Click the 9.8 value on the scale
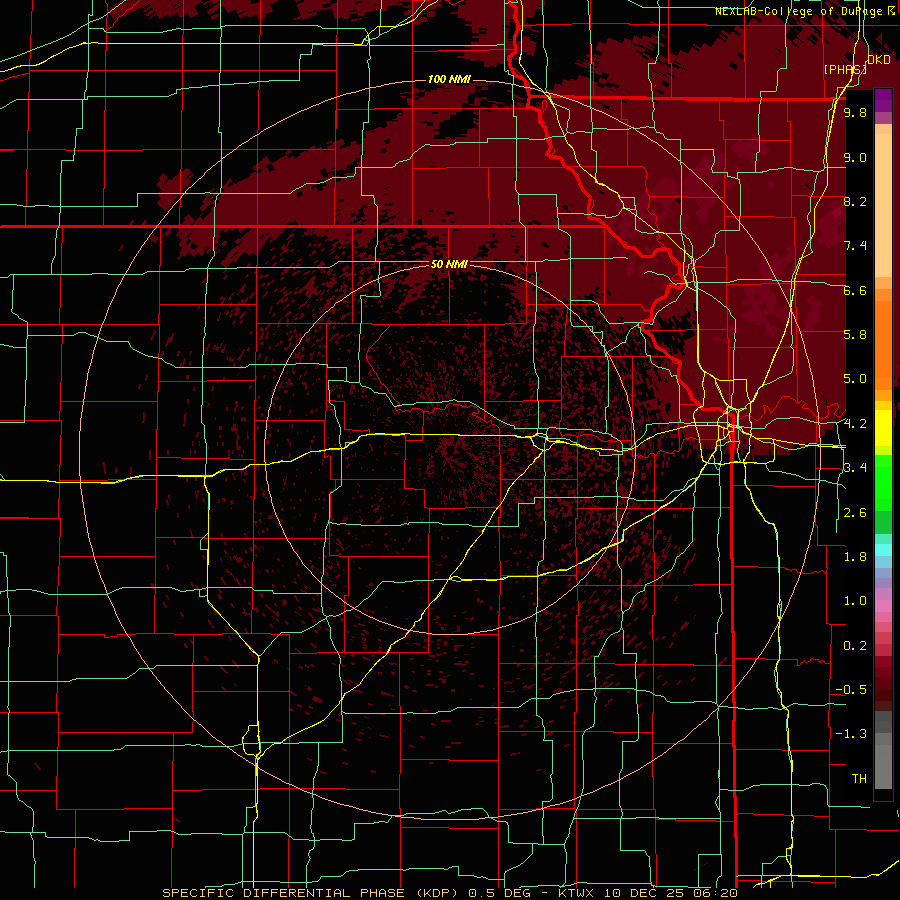The image size is (900, 900). coord(855,112)
